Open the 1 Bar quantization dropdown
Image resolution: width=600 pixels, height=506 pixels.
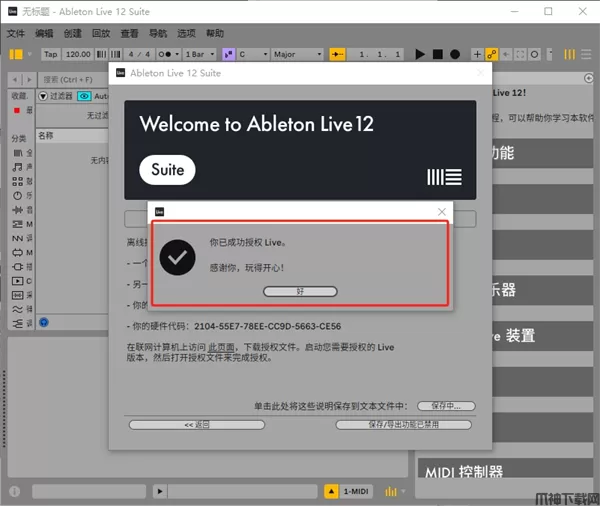[x=200, y=54]
